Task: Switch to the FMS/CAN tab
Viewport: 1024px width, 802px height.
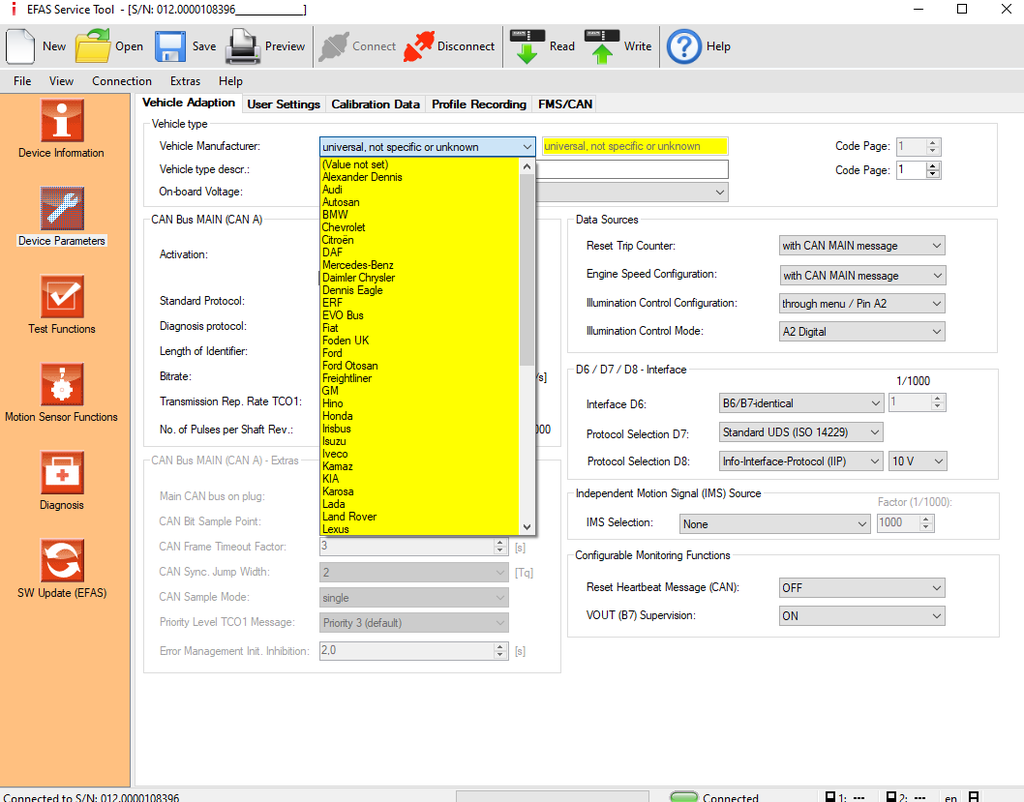Action: (565, 104)
